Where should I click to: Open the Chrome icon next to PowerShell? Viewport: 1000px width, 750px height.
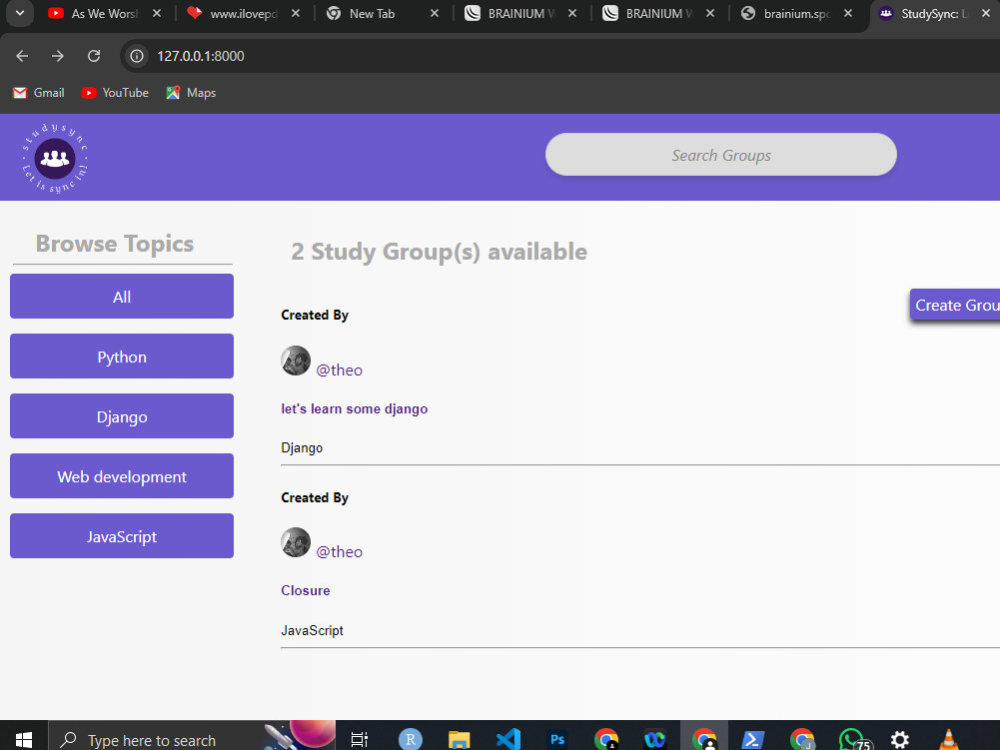(x=802, y=739)
